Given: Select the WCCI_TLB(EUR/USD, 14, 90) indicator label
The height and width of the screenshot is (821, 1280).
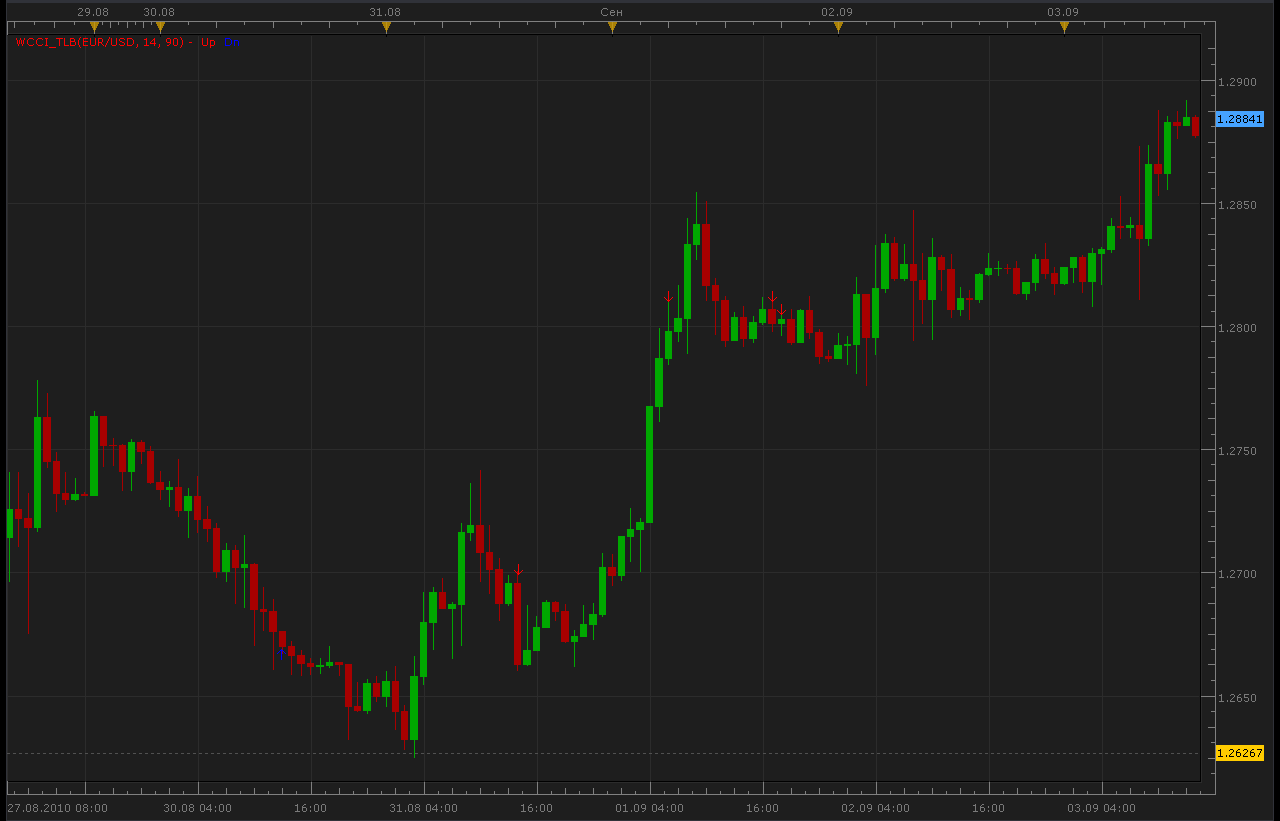Looking at the screenshot, I should tap(100, 42).
